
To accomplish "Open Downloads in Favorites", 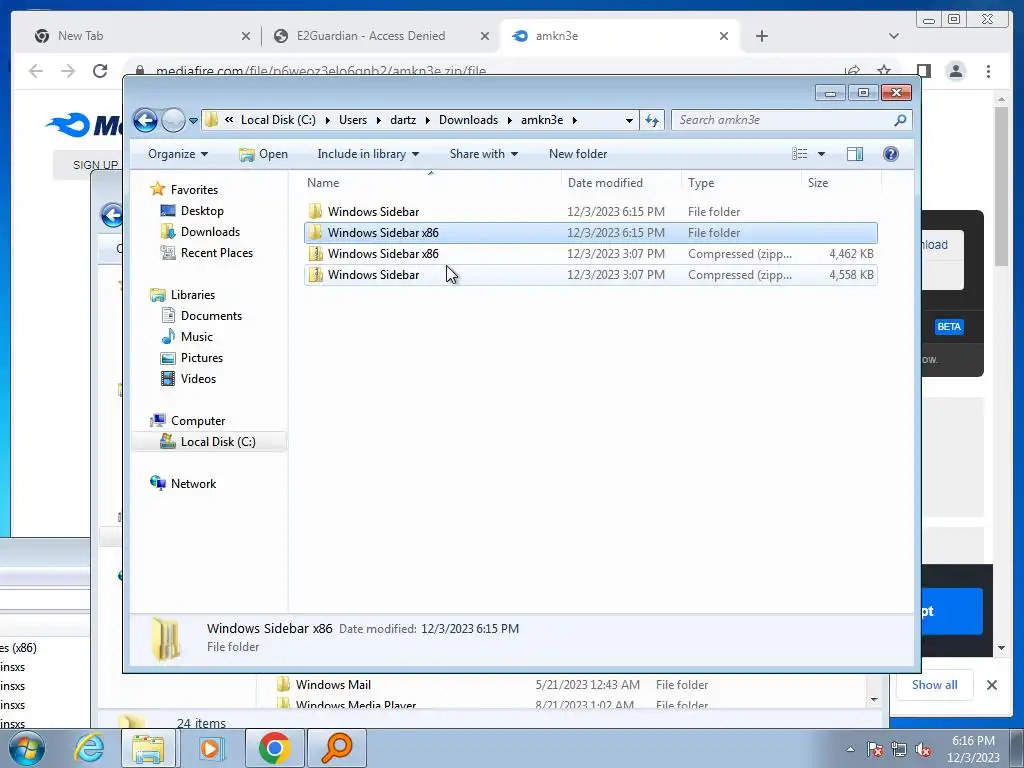I will [210, 232].
